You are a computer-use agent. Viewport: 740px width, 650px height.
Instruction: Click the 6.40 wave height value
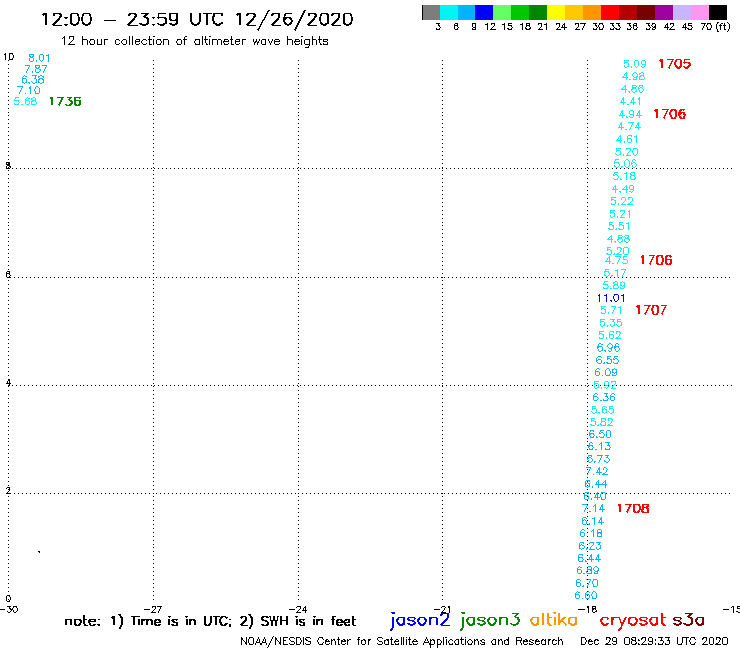595,496
